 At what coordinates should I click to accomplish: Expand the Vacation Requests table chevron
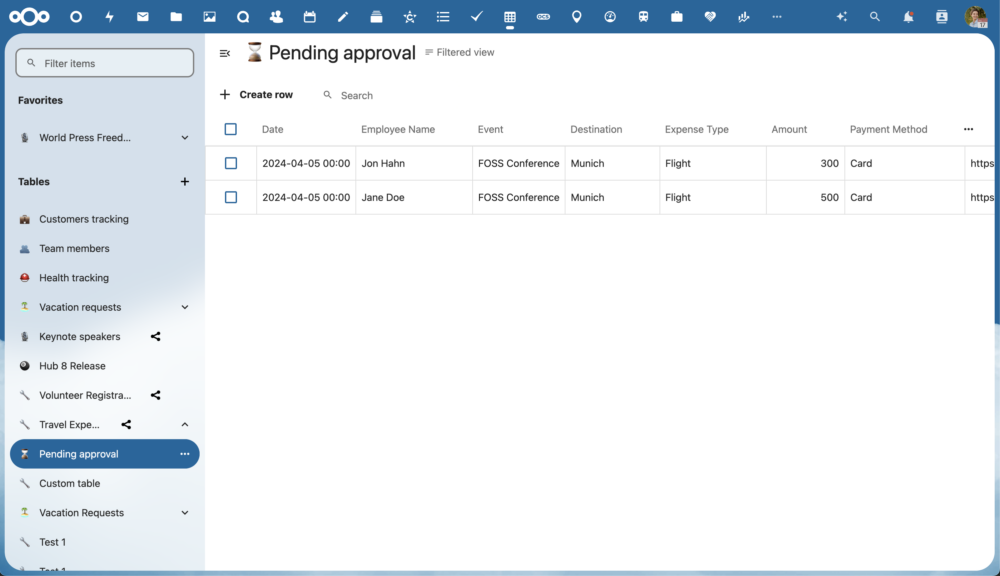[x=183, y=512]
